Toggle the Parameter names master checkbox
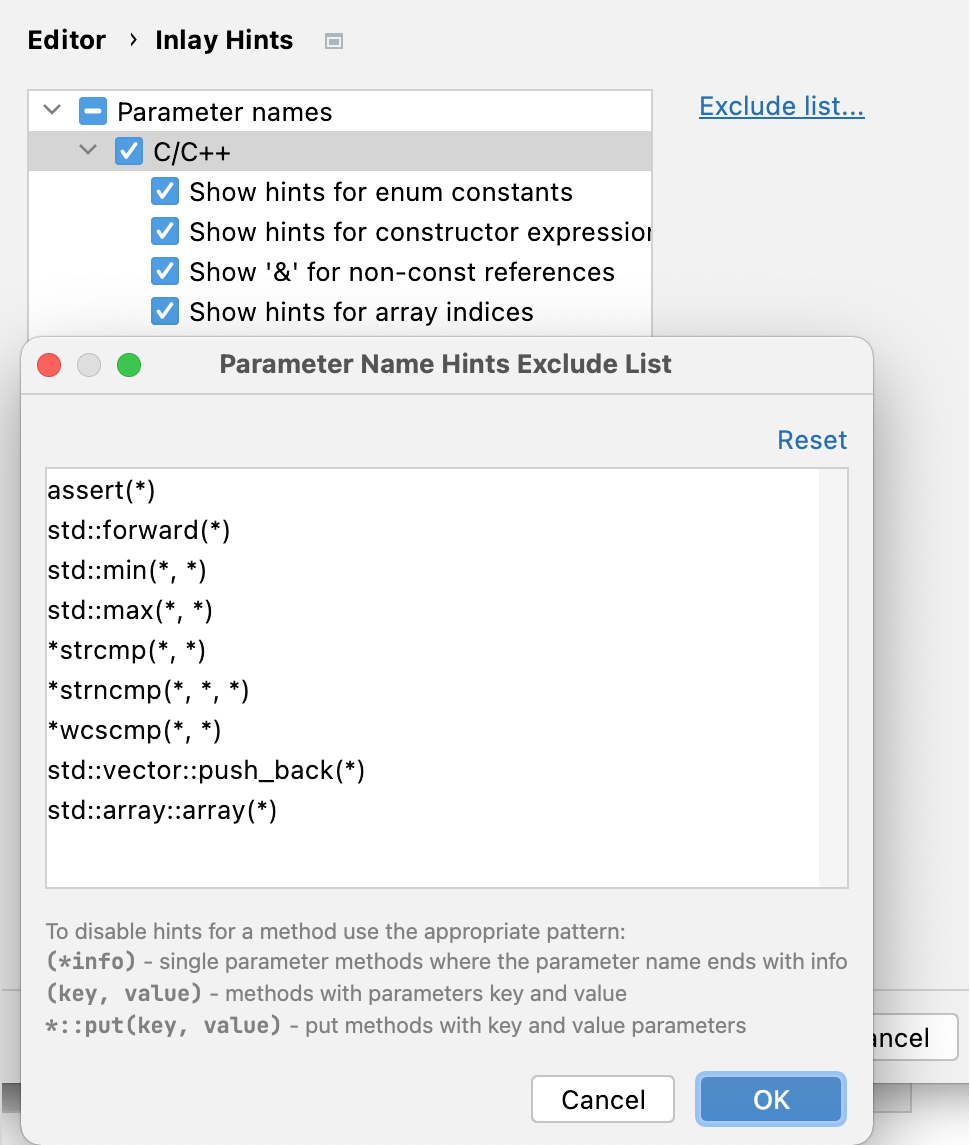This screenshot has height=1145, width=970. (x=92, y=111)
